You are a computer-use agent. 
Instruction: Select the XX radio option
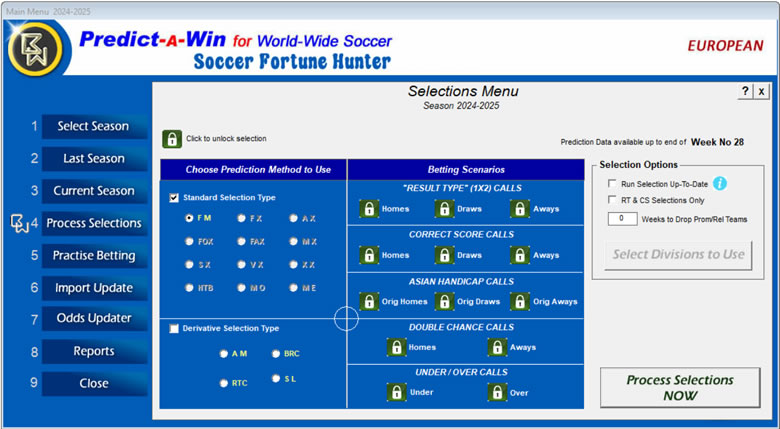tap(293, 265)
